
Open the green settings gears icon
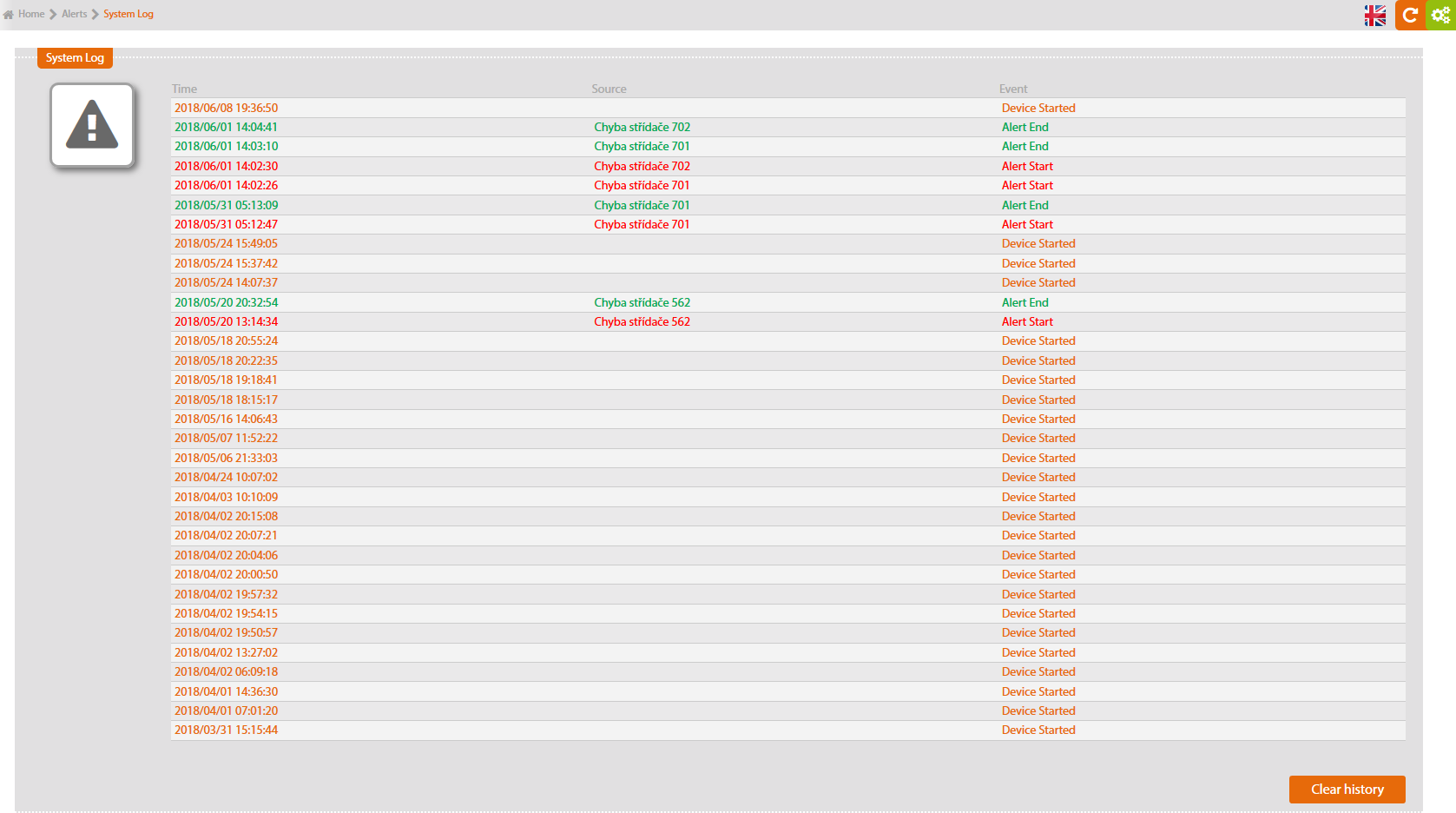click(1440, 15)
